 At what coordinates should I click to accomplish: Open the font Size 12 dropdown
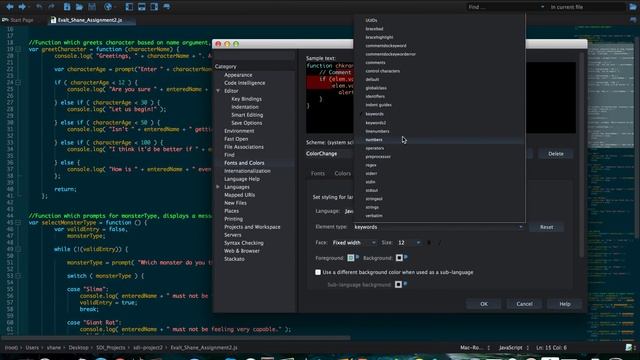point(409,242)
